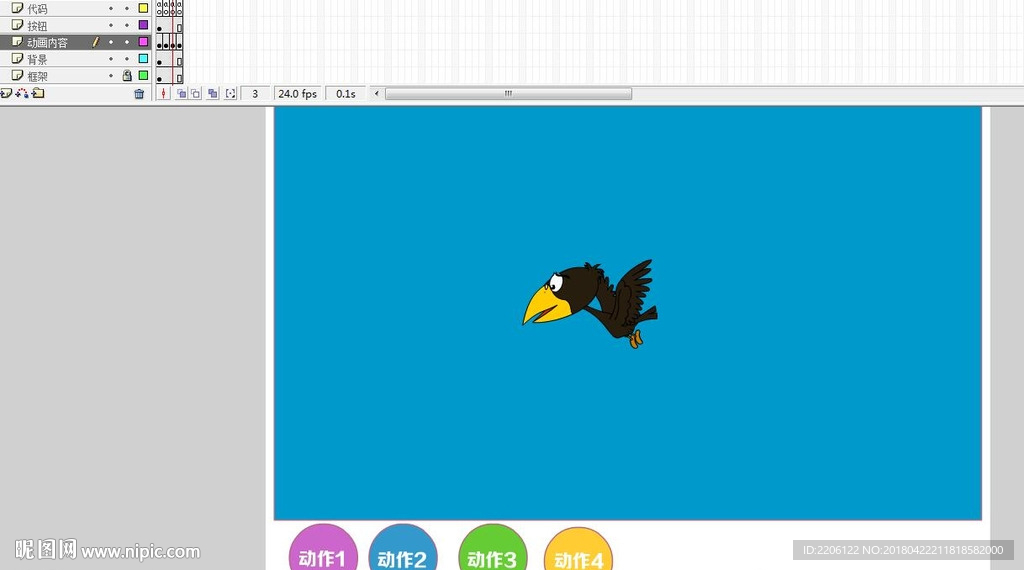1024x570 pixels.
Task: Click cyan outline swatch of 背景 layer
Action: coord(143,59)
